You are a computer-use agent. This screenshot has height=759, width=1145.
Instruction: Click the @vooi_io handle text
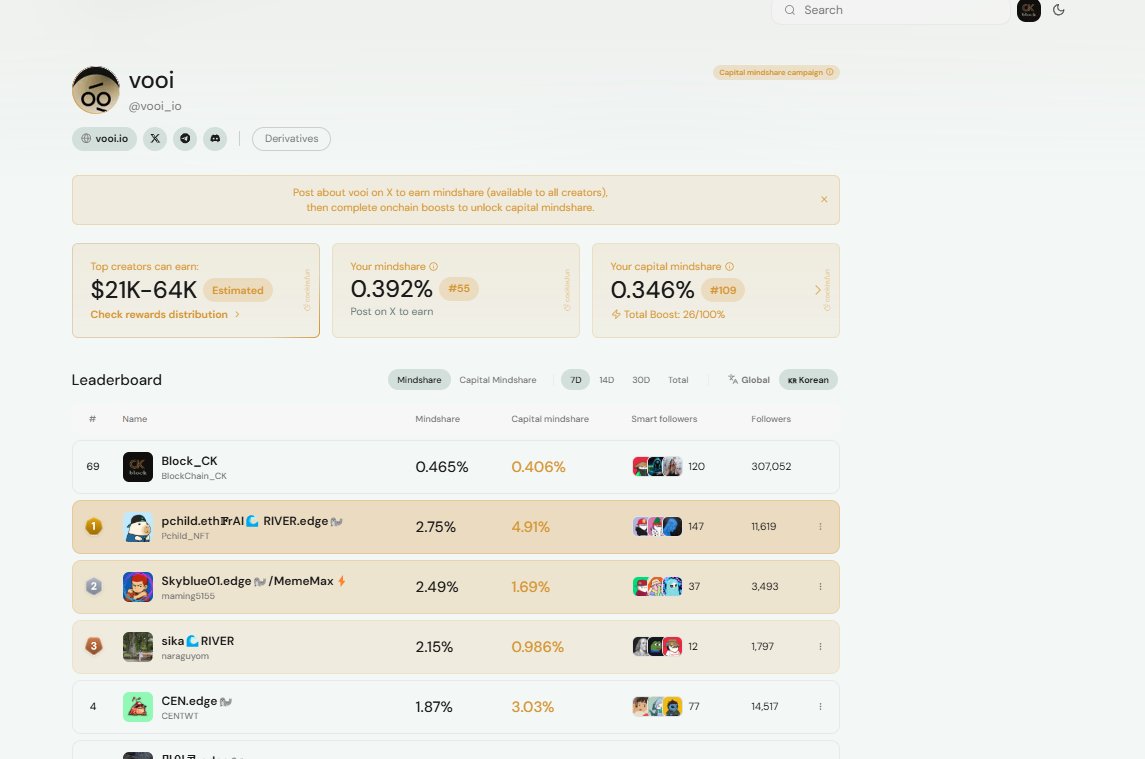[x=155, y=106]
